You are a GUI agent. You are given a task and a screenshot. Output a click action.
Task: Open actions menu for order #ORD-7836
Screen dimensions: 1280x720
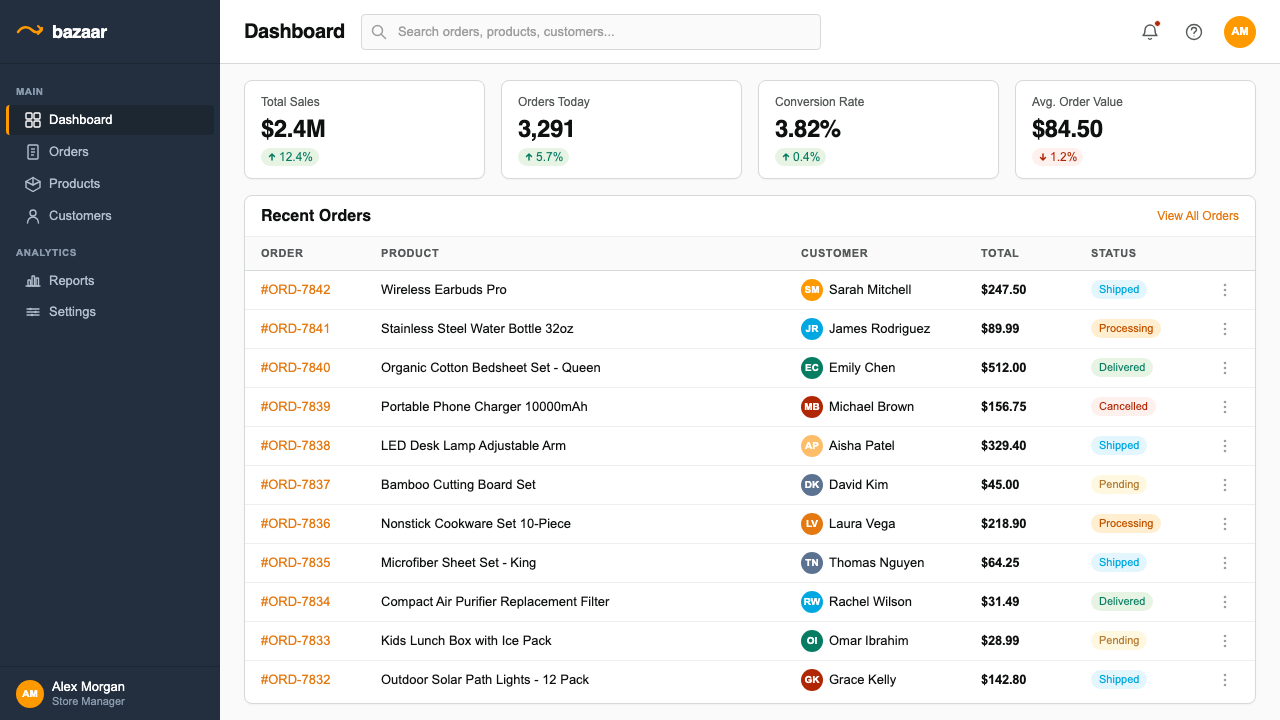[1225, 524]
